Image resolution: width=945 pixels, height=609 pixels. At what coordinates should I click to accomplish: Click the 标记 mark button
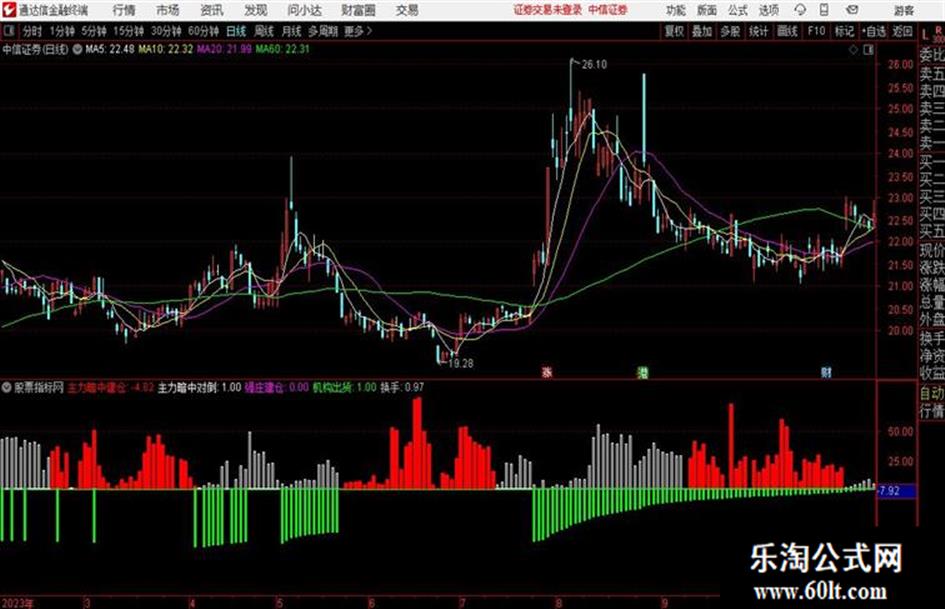(844, 31)
